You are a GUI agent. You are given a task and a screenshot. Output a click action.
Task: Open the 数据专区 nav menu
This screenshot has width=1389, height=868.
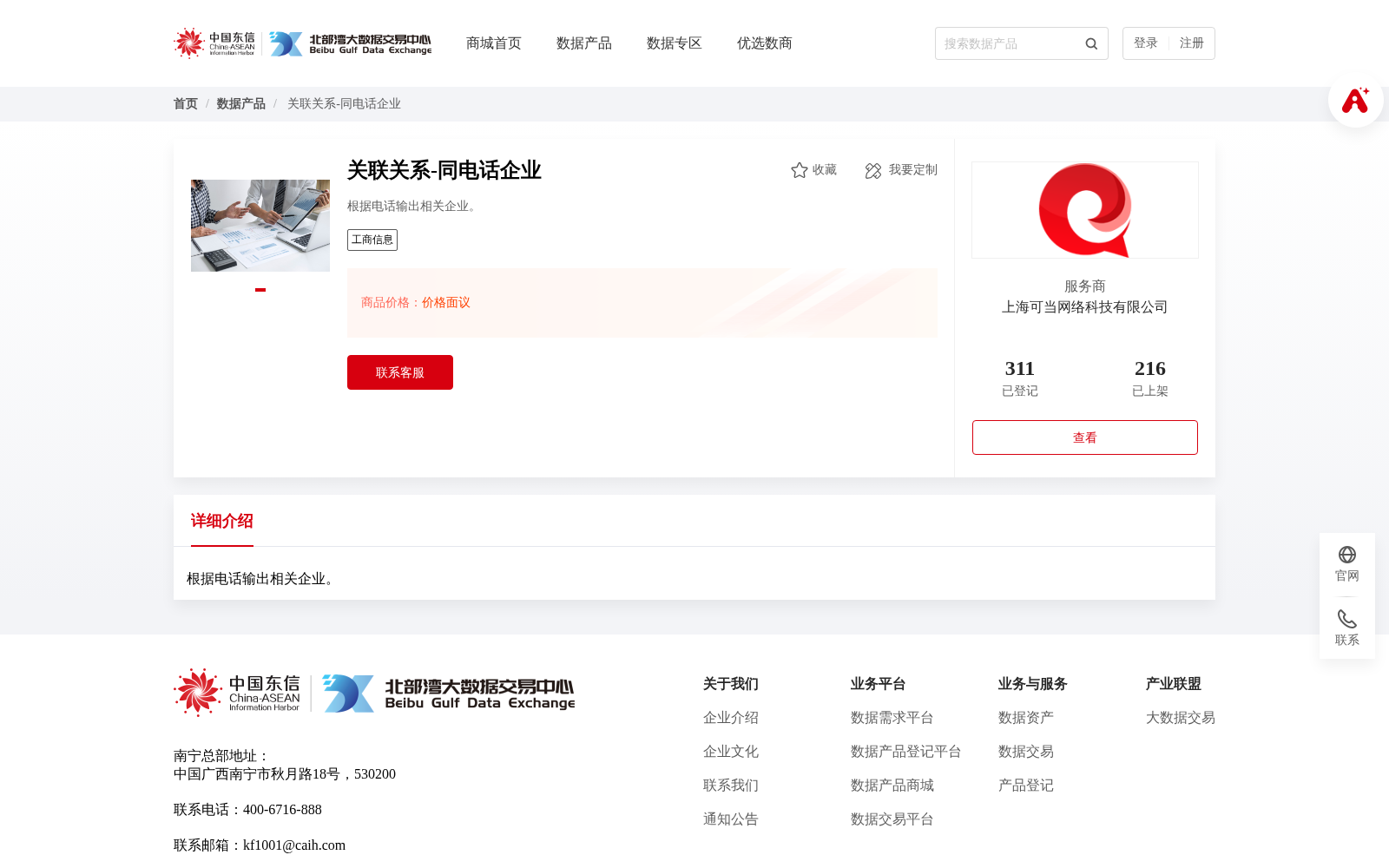click(x=675, y=43)
